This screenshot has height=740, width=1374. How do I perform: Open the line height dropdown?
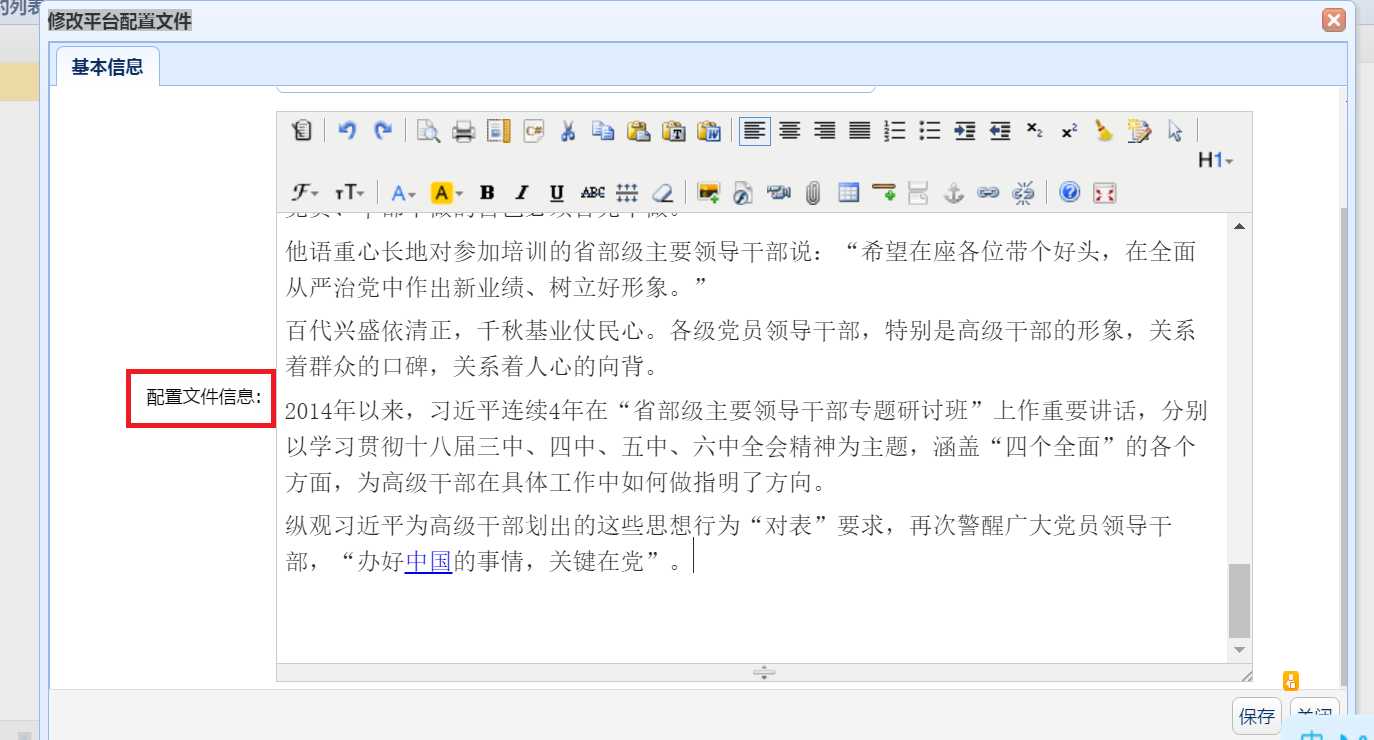point(627,193)
